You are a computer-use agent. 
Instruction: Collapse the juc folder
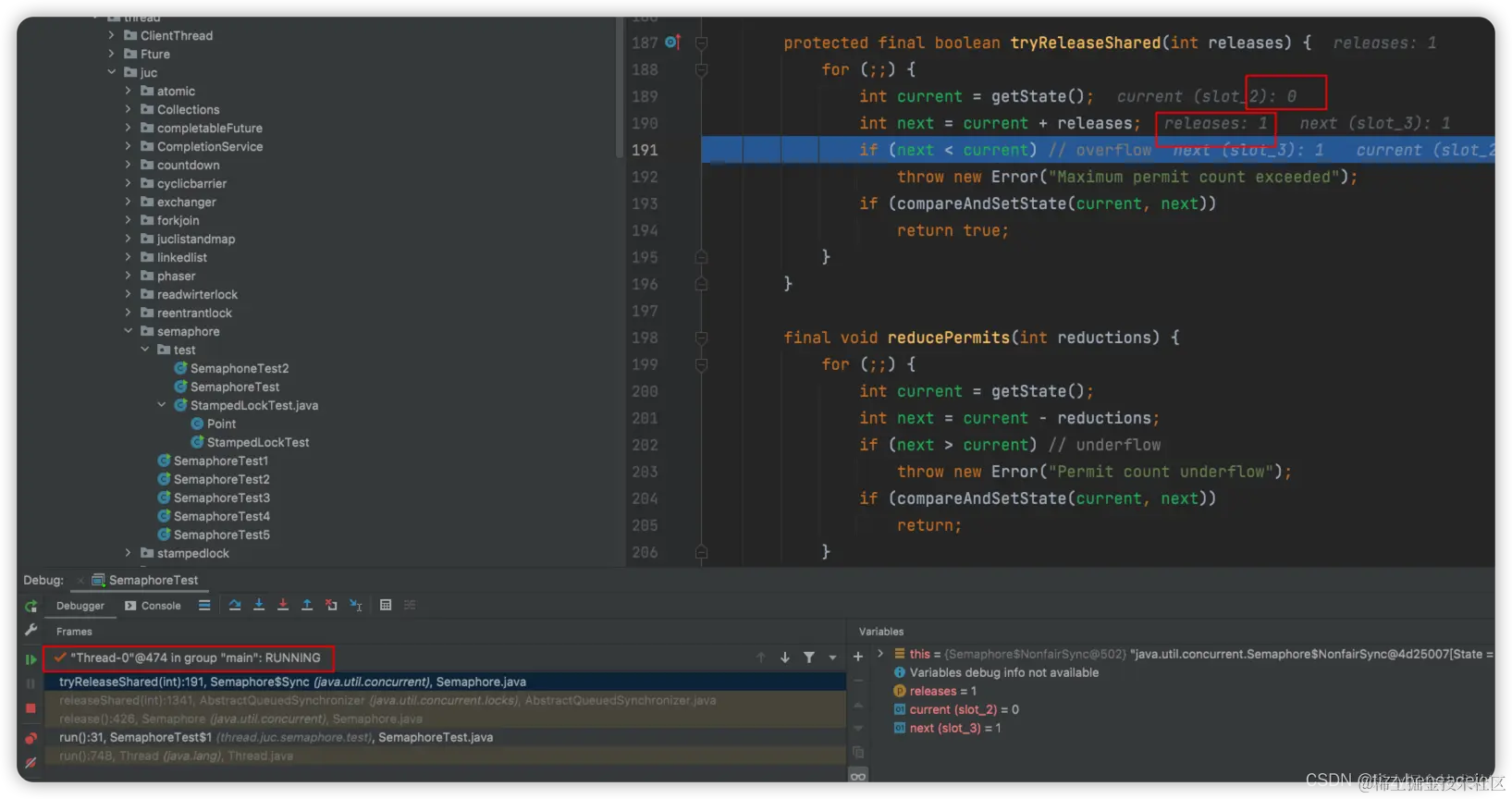coord(112,72)
